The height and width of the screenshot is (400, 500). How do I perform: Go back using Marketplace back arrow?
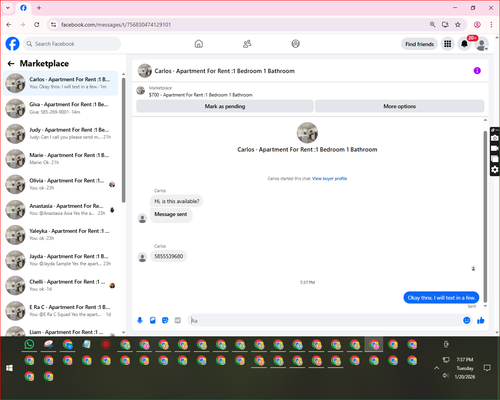pos(11,63)
